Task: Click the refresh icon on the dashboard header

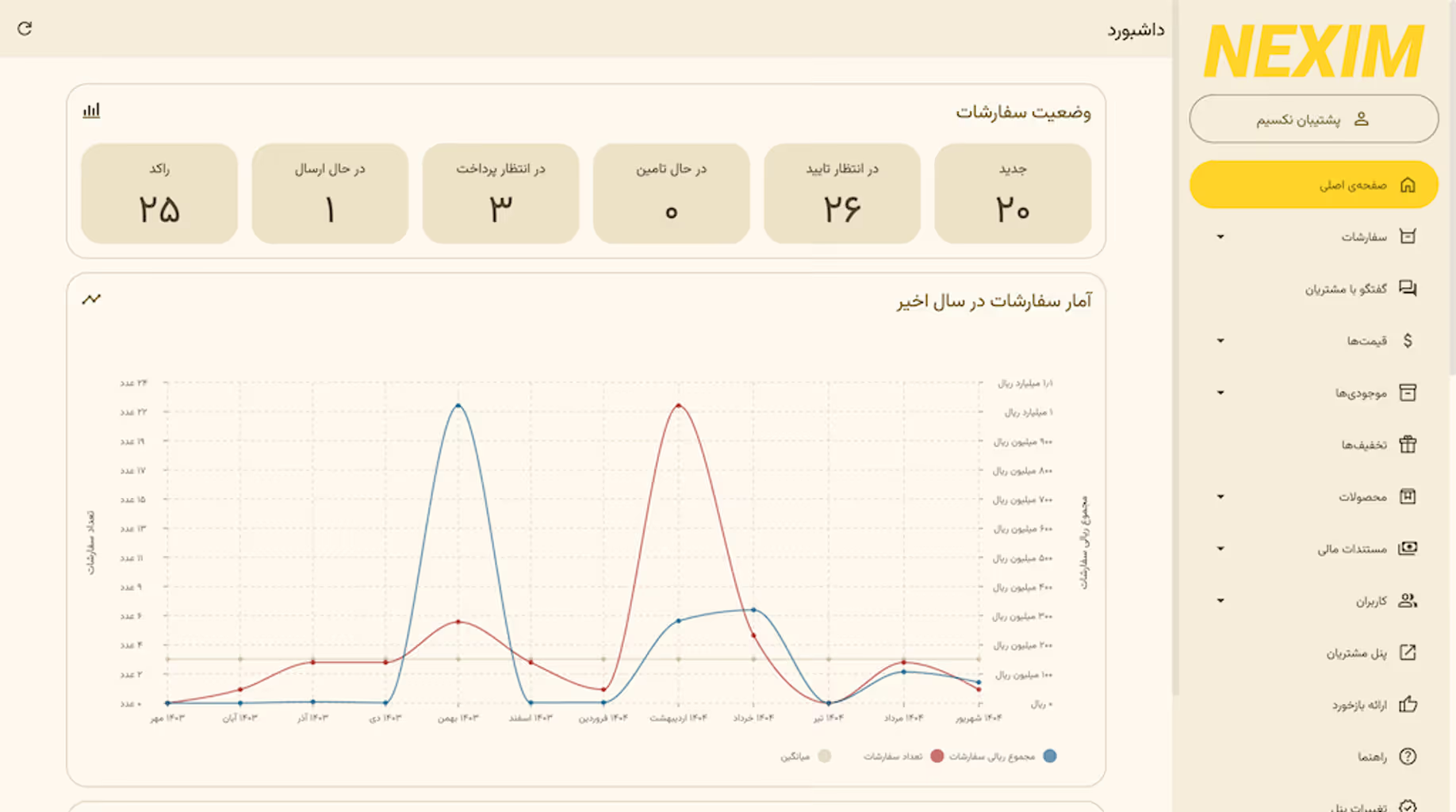Action: (x=26, y=29)
